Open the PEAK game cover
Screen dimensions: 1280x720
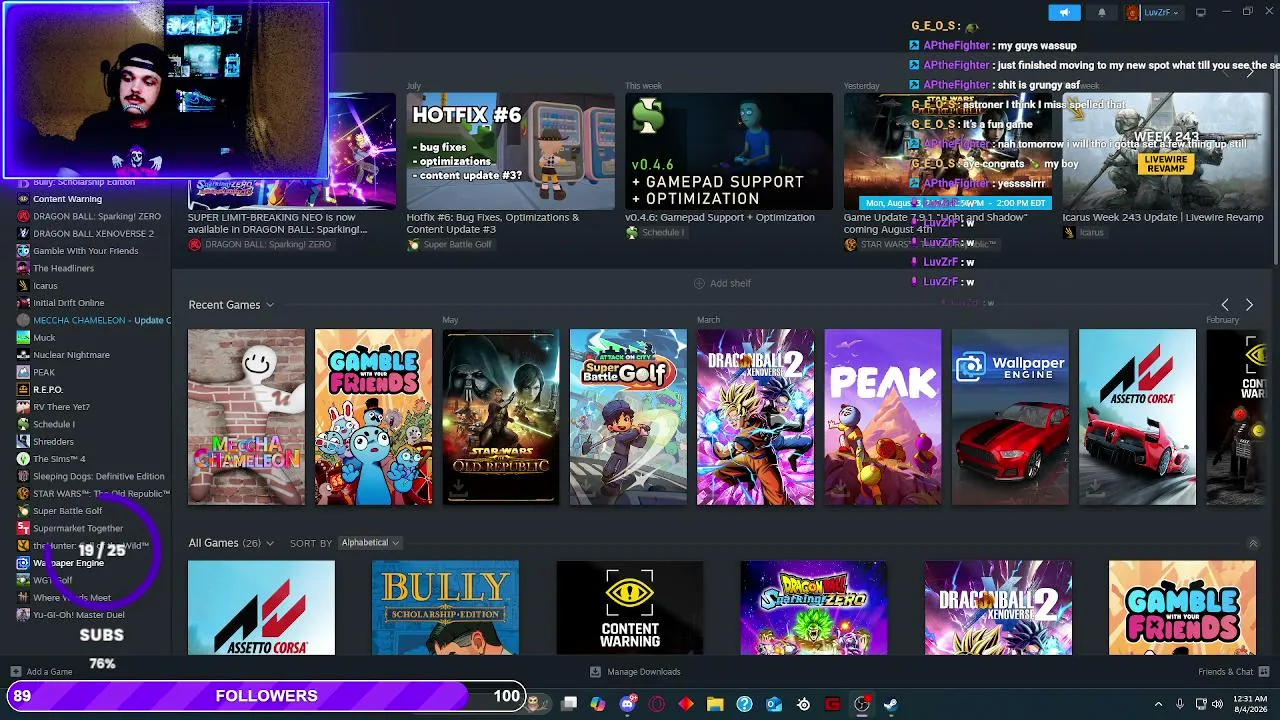click(883, 417)
